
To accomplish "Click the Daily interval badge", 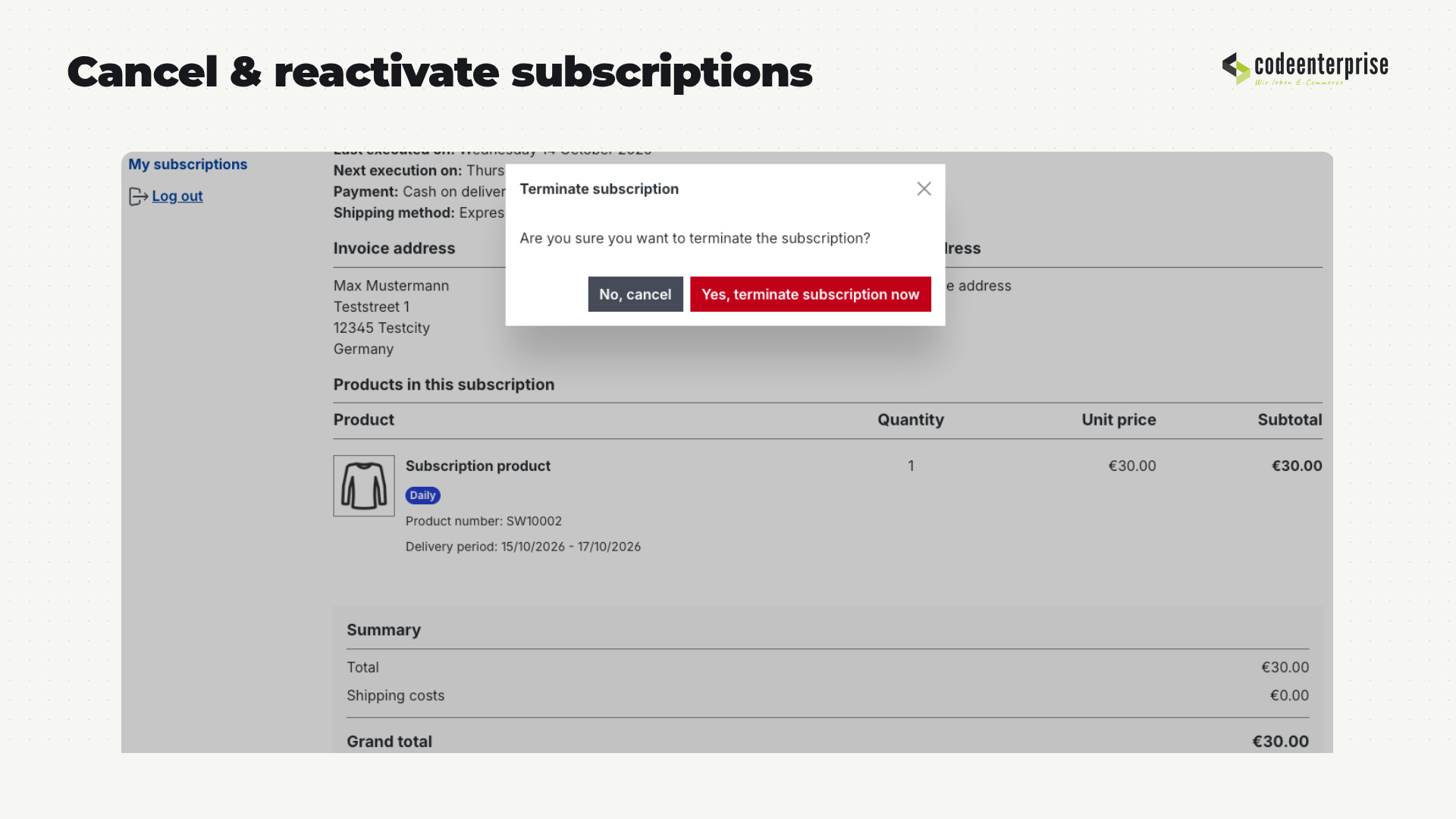I will click(x=423, y=495).
